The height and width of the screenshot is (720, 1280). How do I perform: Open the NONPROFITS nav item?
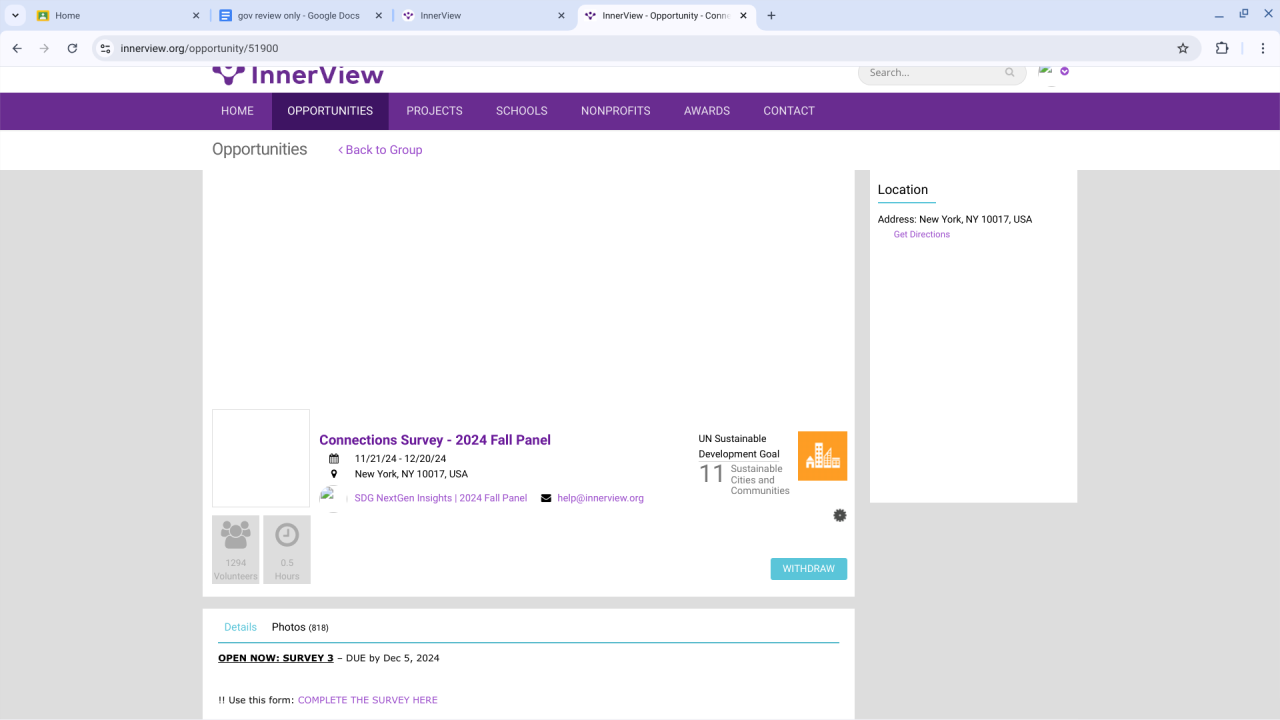pos(616,111)
